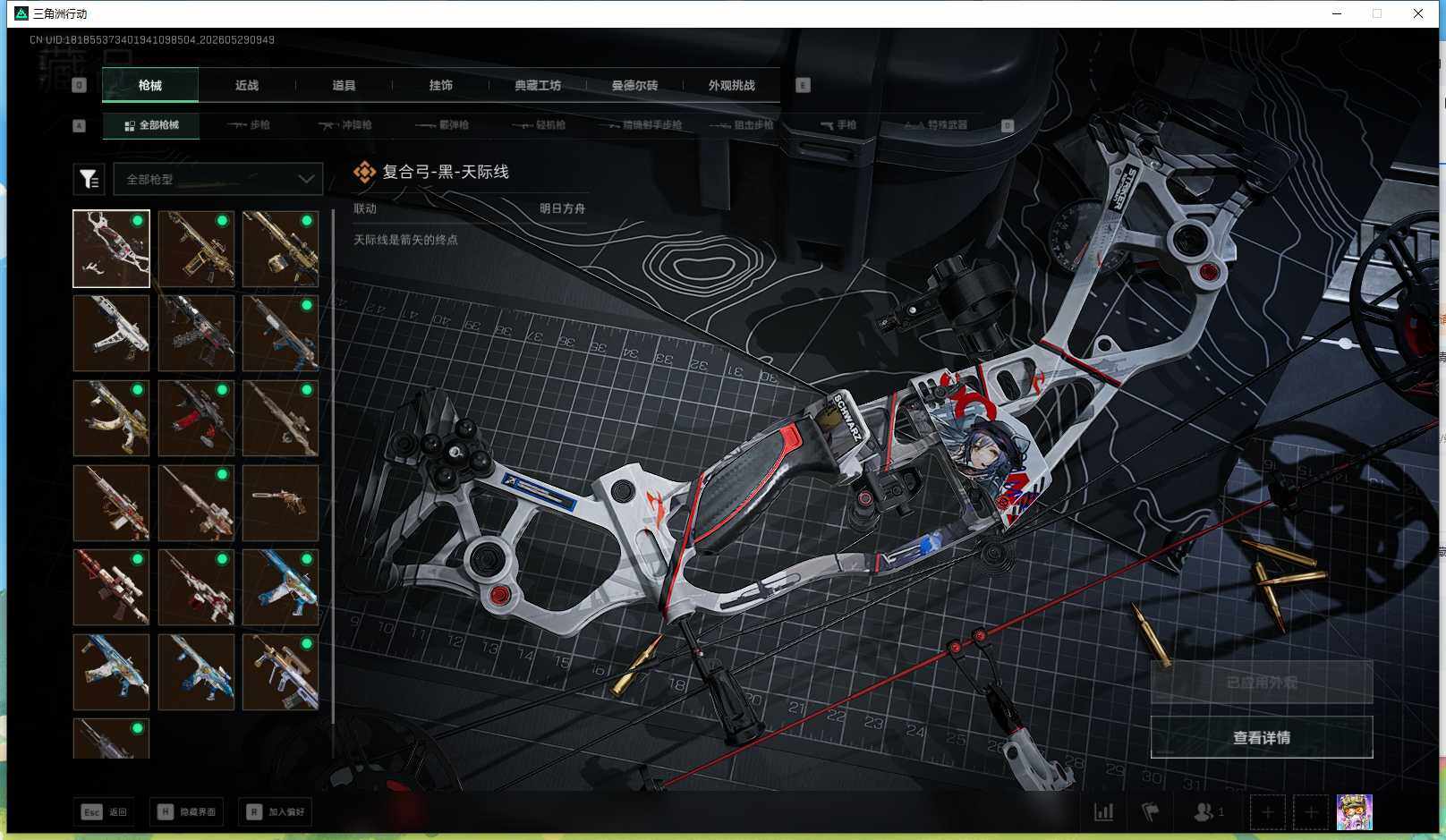Image resolution: width=1446 pixels, height=840 pixels.
Task: Go to the 典藏工坊 tab
Action: 538,86
